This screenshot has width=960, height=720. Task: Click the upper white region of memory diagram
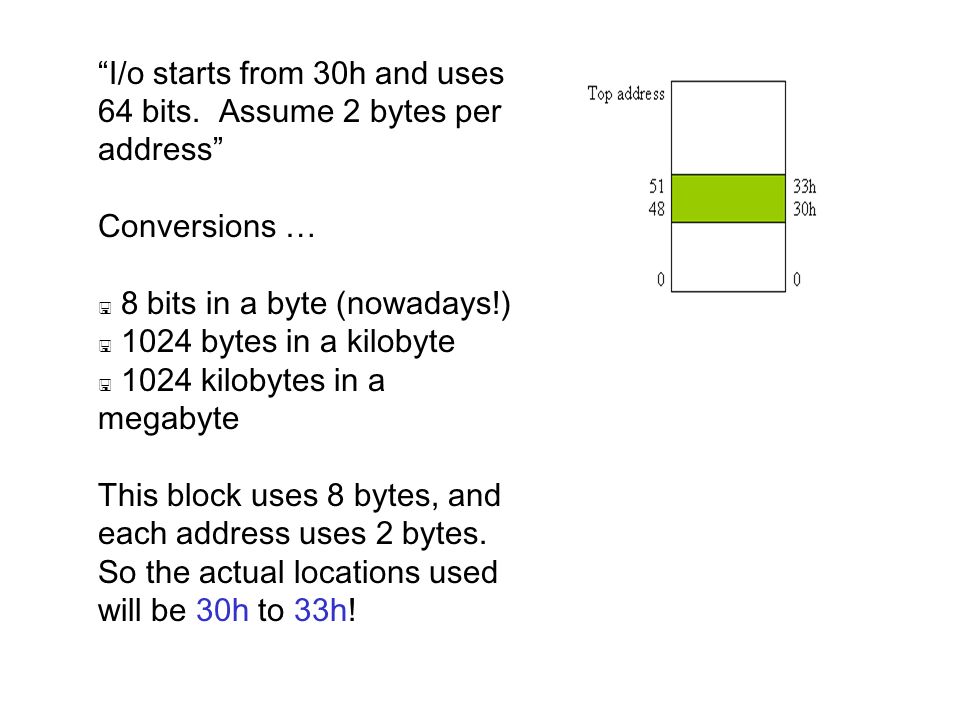(728, 128)
